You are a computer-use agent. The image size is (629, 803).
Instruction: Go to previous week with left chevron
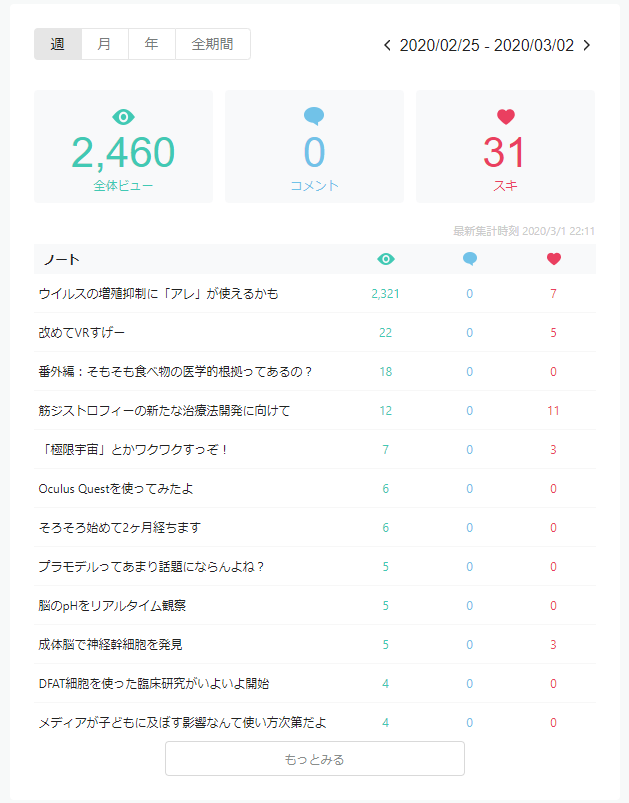coord(387,45)
